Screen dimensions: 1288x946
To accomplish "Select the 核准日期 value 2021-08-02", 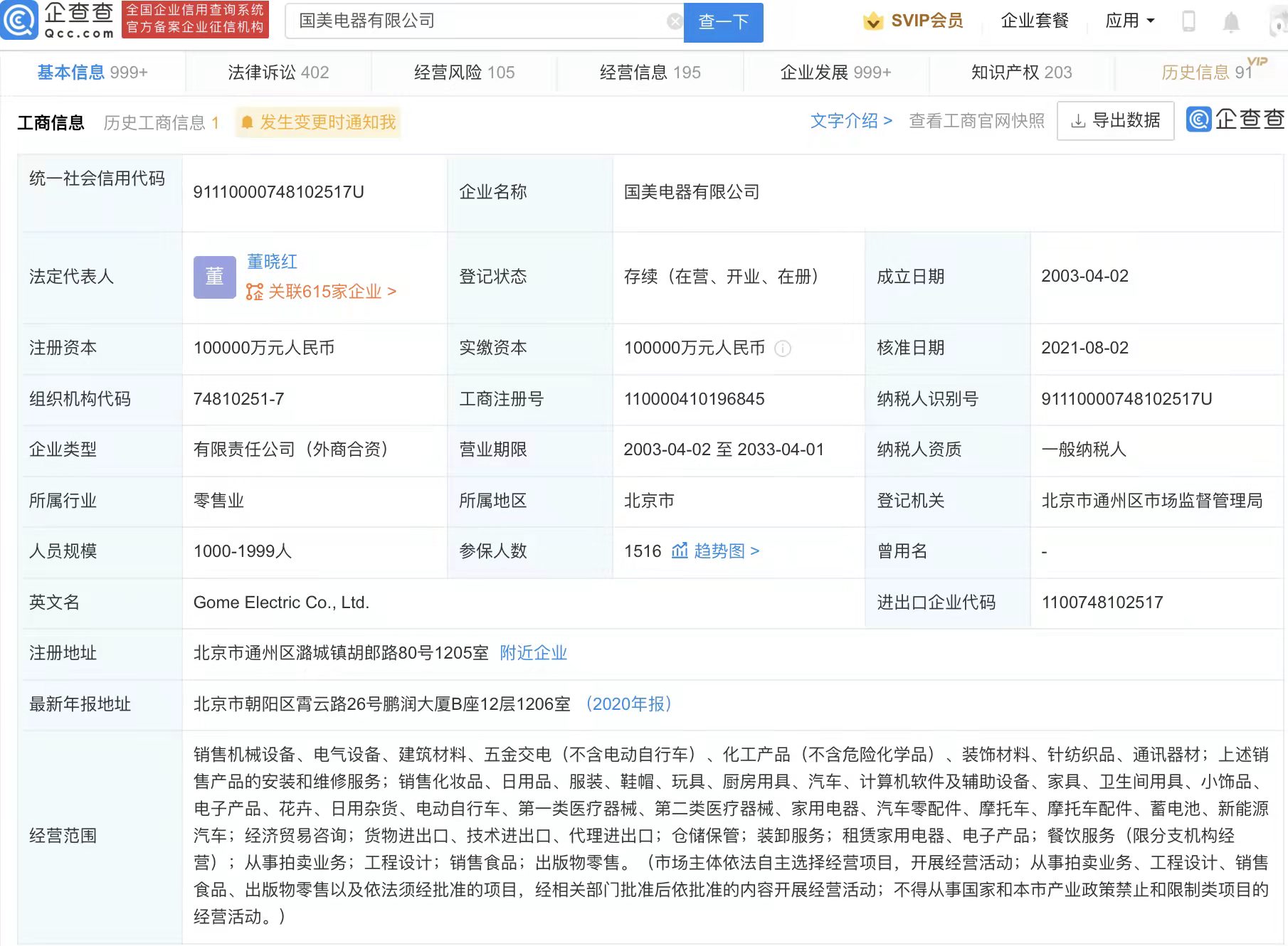I will pyautogui.click(x=1085, y=348).
